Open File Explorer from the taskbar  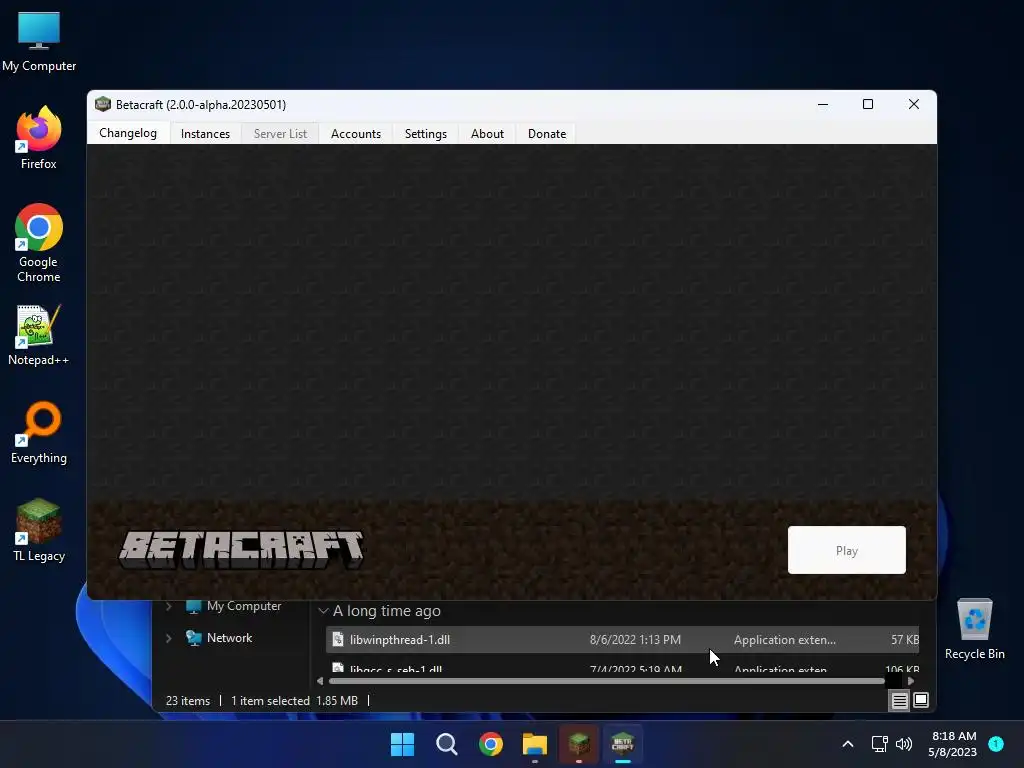click(x=535, y=744)
